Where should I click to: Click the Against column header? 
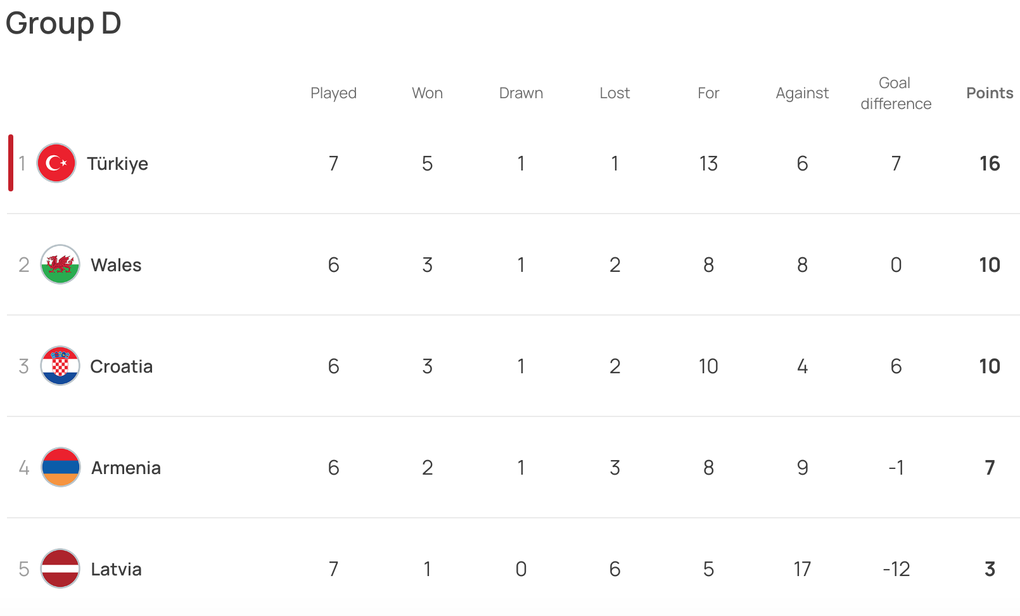pyautogui.click(x=802, y=93)
